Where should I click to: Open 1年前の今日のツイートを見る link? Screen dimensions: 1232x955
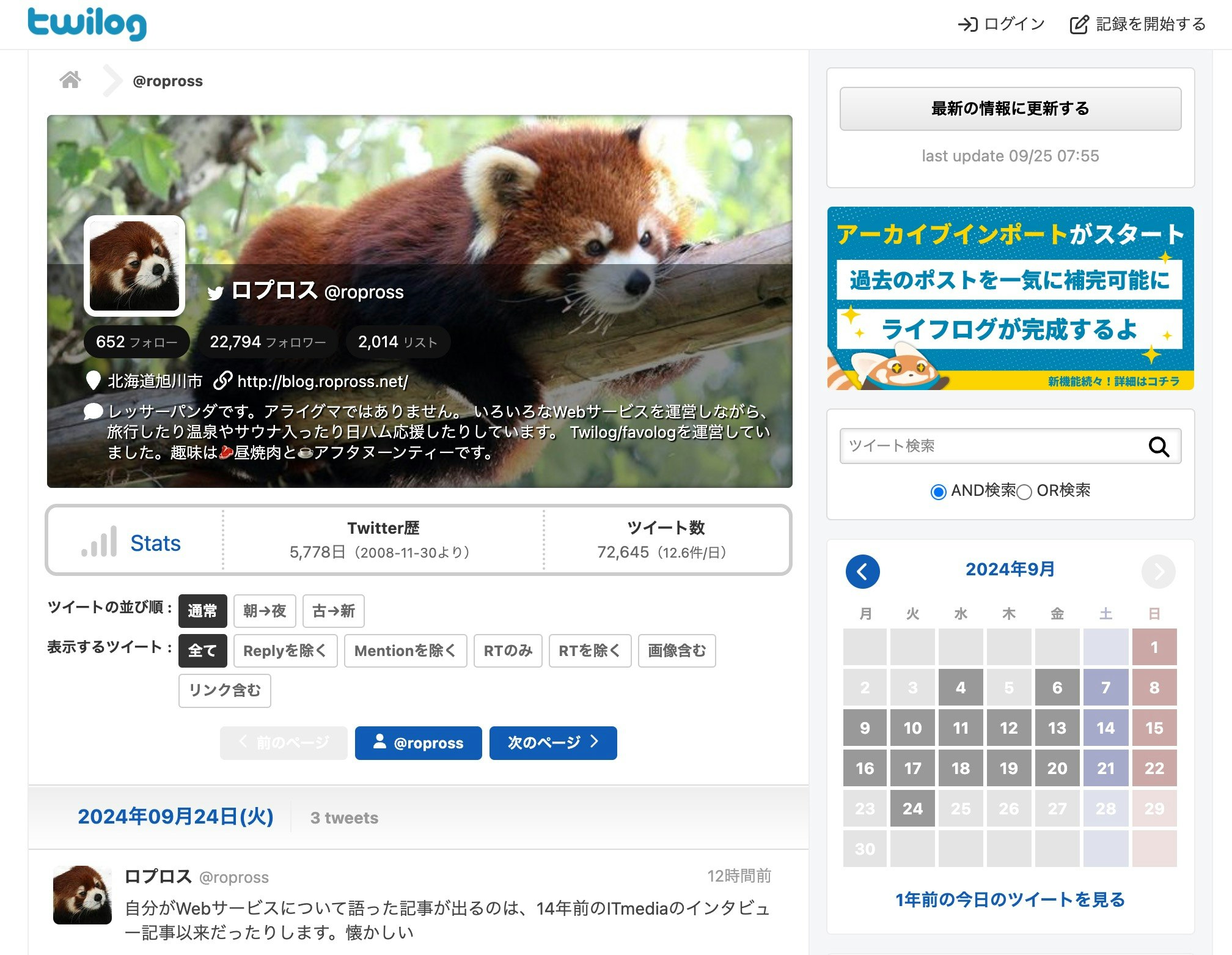[1010, 899]
